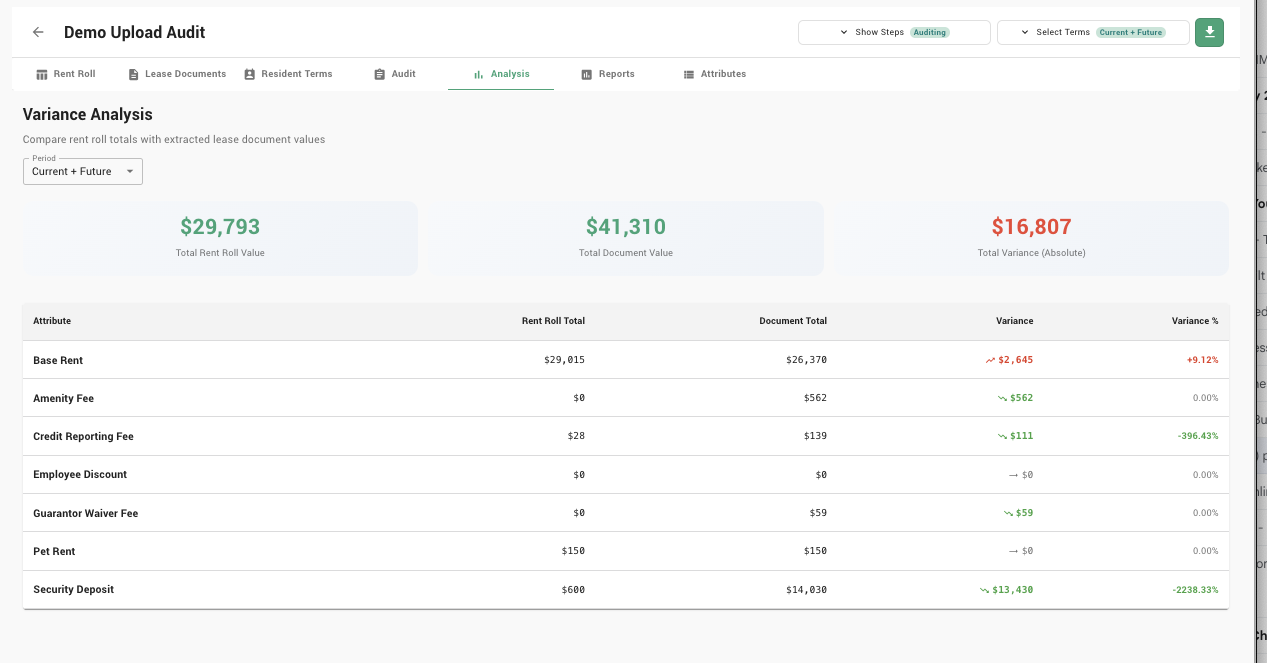
Task: Click the $139 Credit Reporting document total
Action: pos(815,436)
